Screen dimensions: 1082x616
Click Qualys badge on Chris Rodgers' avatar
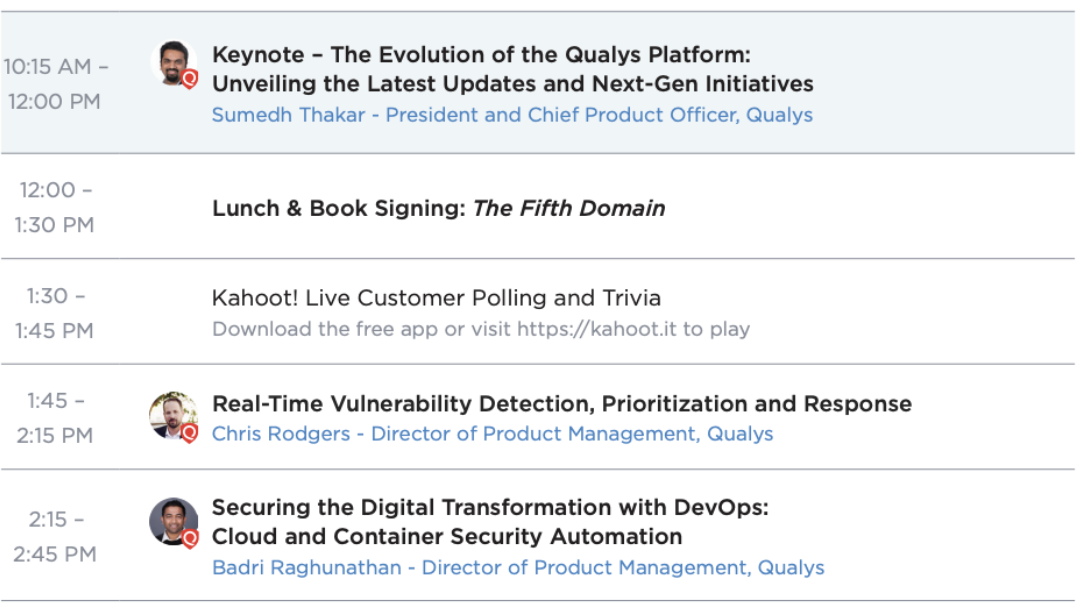tap(190, 433)
